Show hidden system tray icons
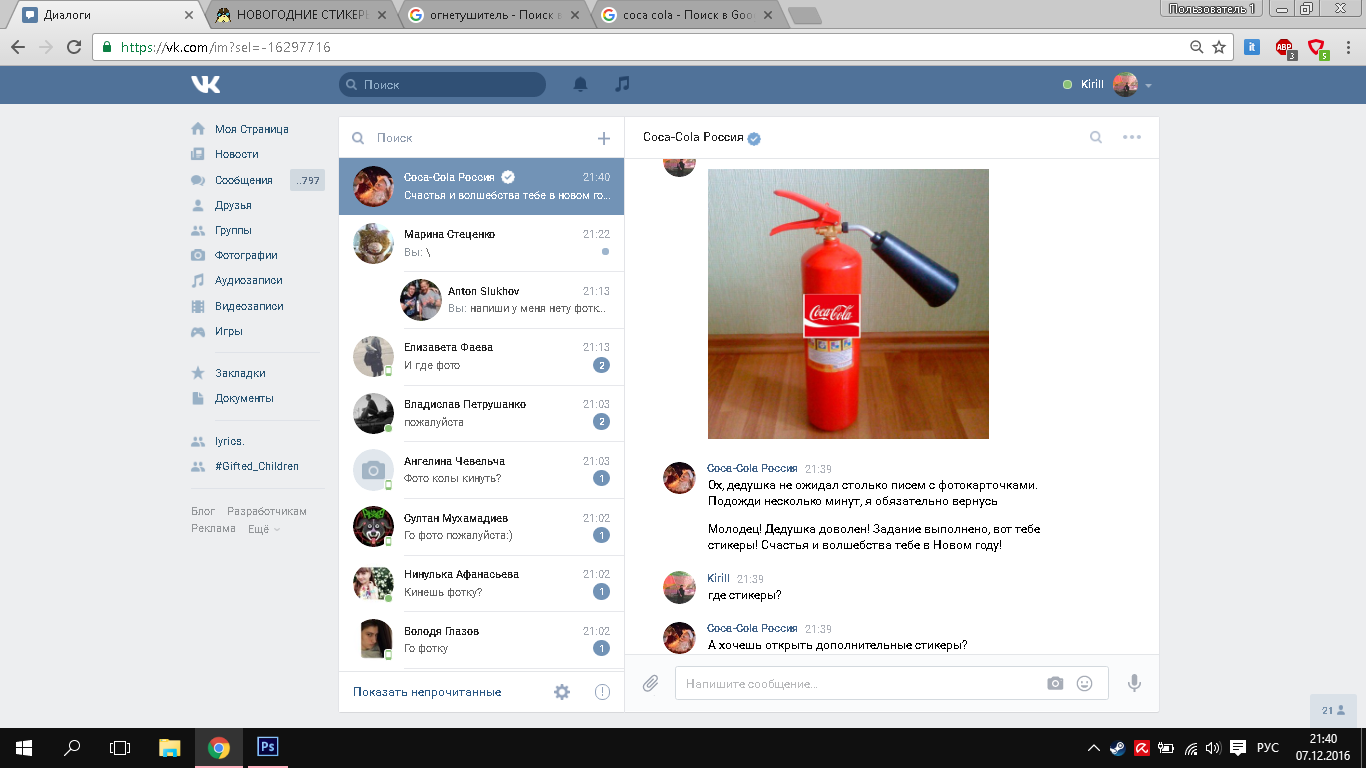1366x768 pixels. [x=1094, y=748]
